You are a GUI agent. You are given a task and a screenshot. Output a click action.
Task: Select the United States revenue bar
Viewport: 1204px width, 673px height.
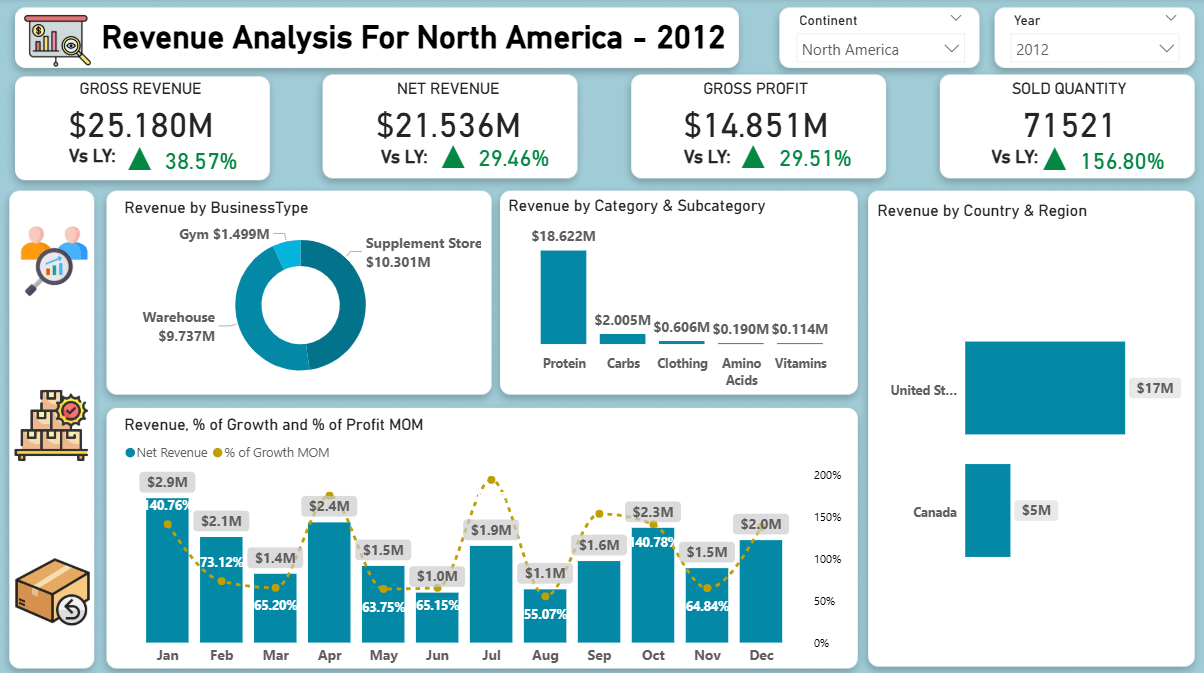tap(1045, 388)
